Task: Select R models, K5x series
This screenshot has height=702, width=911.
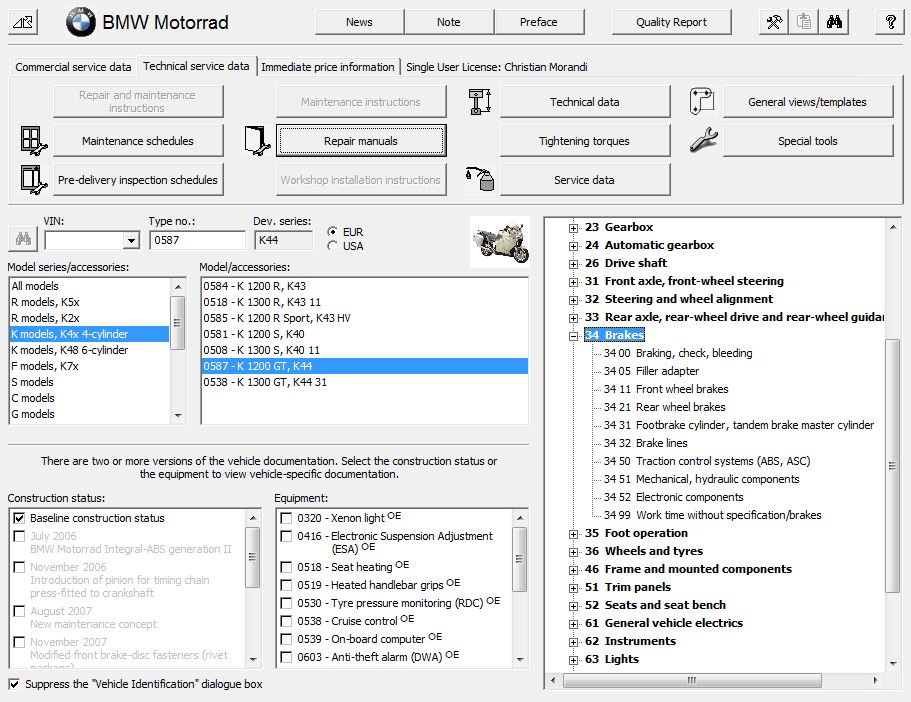Action: (x=89, y=302)
